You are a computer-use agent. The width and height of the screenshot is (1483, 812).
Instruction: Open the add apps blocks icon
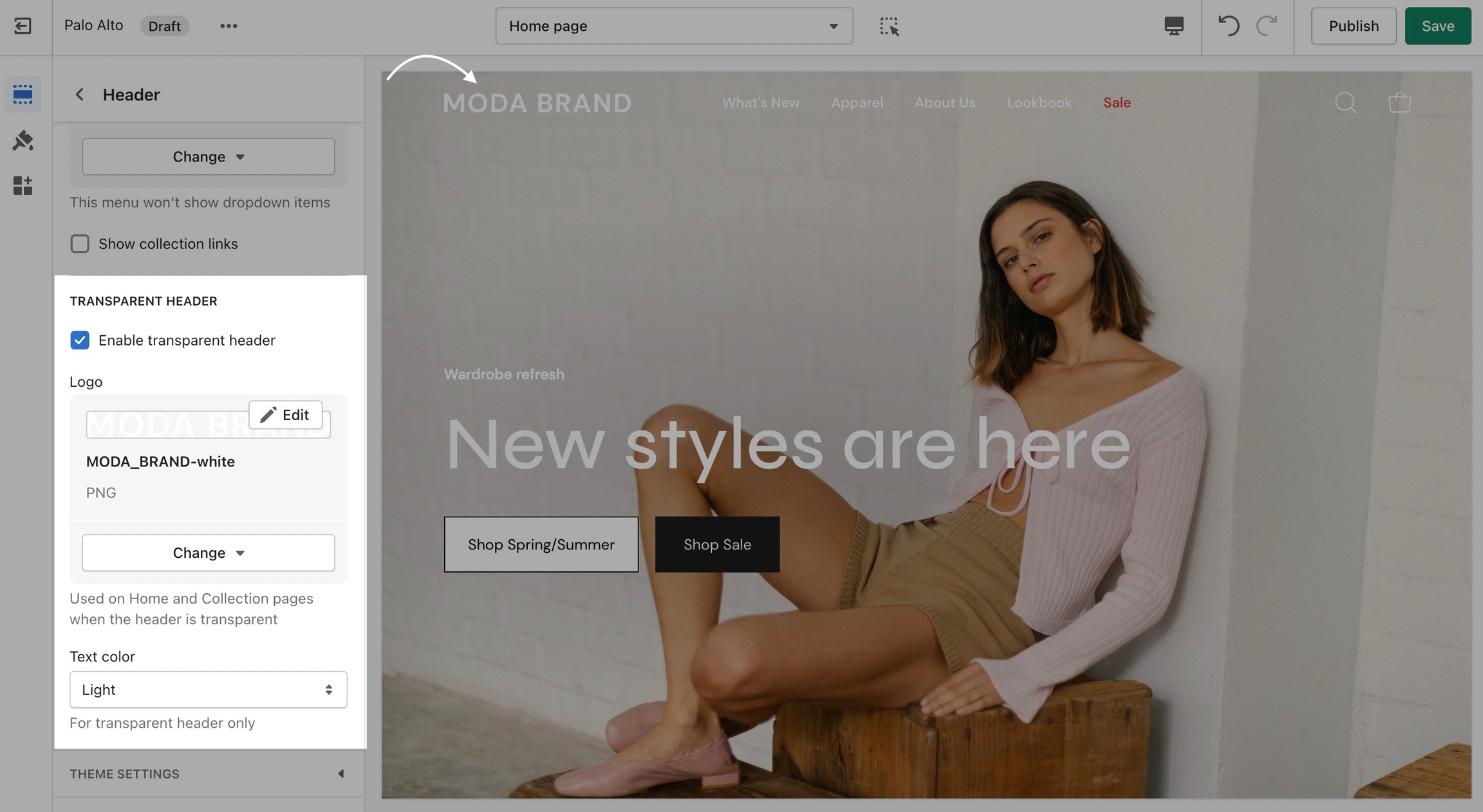(x=23, y=186)
